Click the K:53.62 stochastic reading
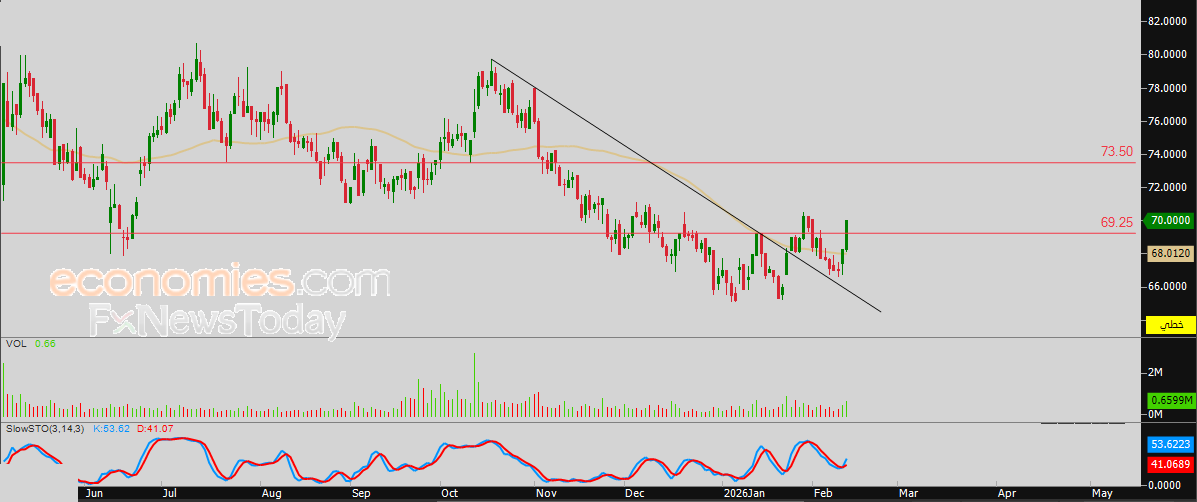Viewport: 1197px width, 502px height. tap(111, 429)
